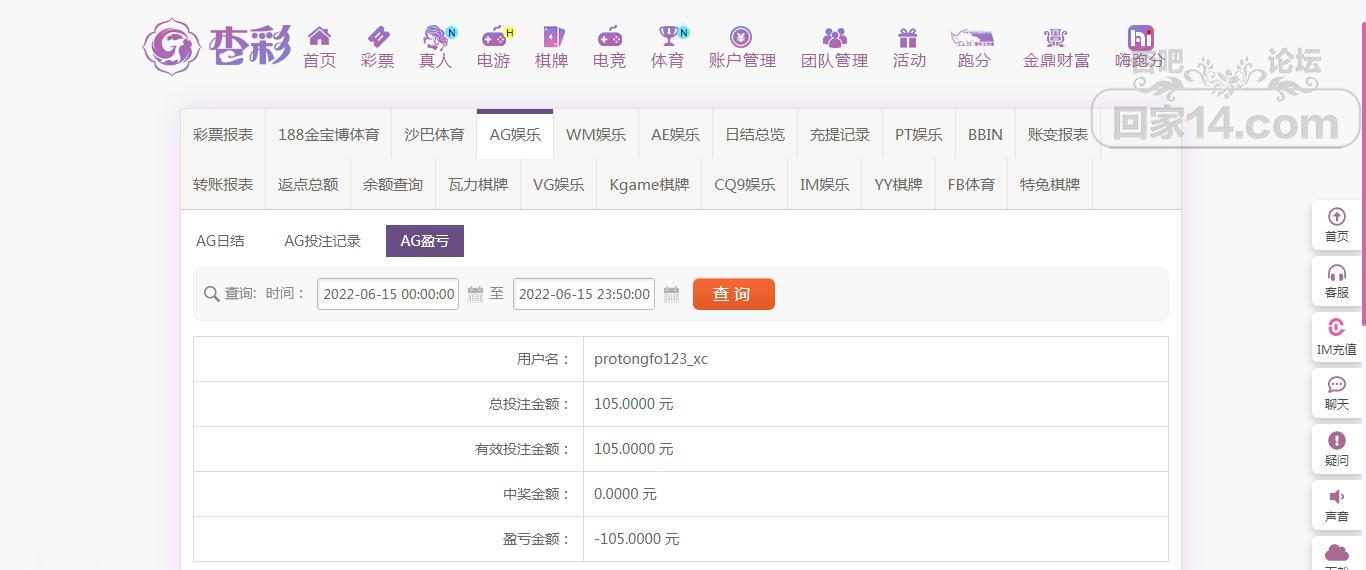Toggle 声音 speaker icon in sidebar
This screenshot has height=570, width=1366.
click(x=1337, y=496)
